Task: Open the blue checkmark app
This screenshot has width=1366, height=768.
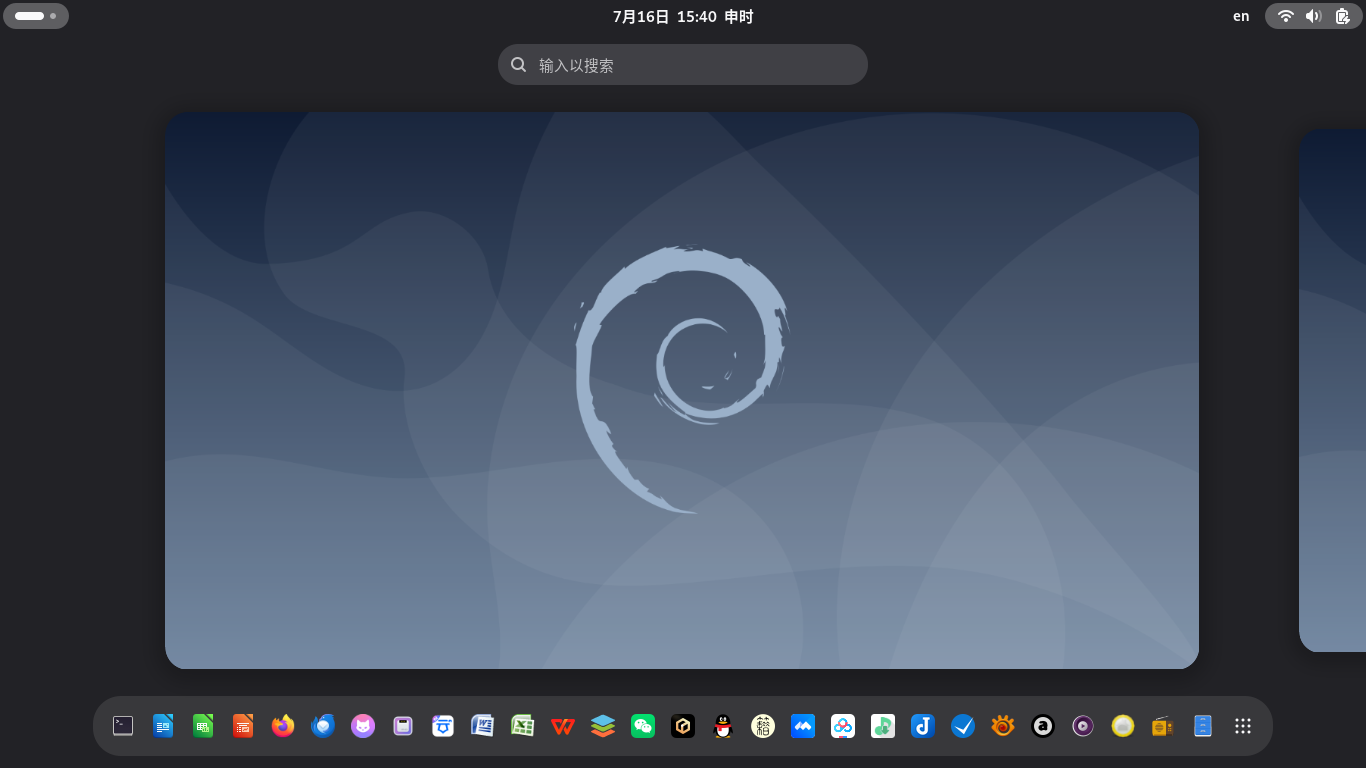Action: click(x=963, y=726)
